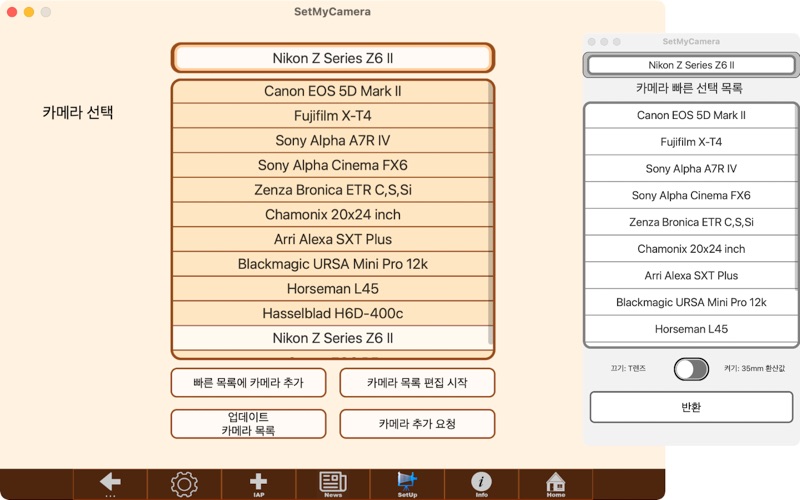The image size is (800, 500).
Task: Toggle the T렌즈 / 35mm 환산값 switch
Action: pos(691,369)
